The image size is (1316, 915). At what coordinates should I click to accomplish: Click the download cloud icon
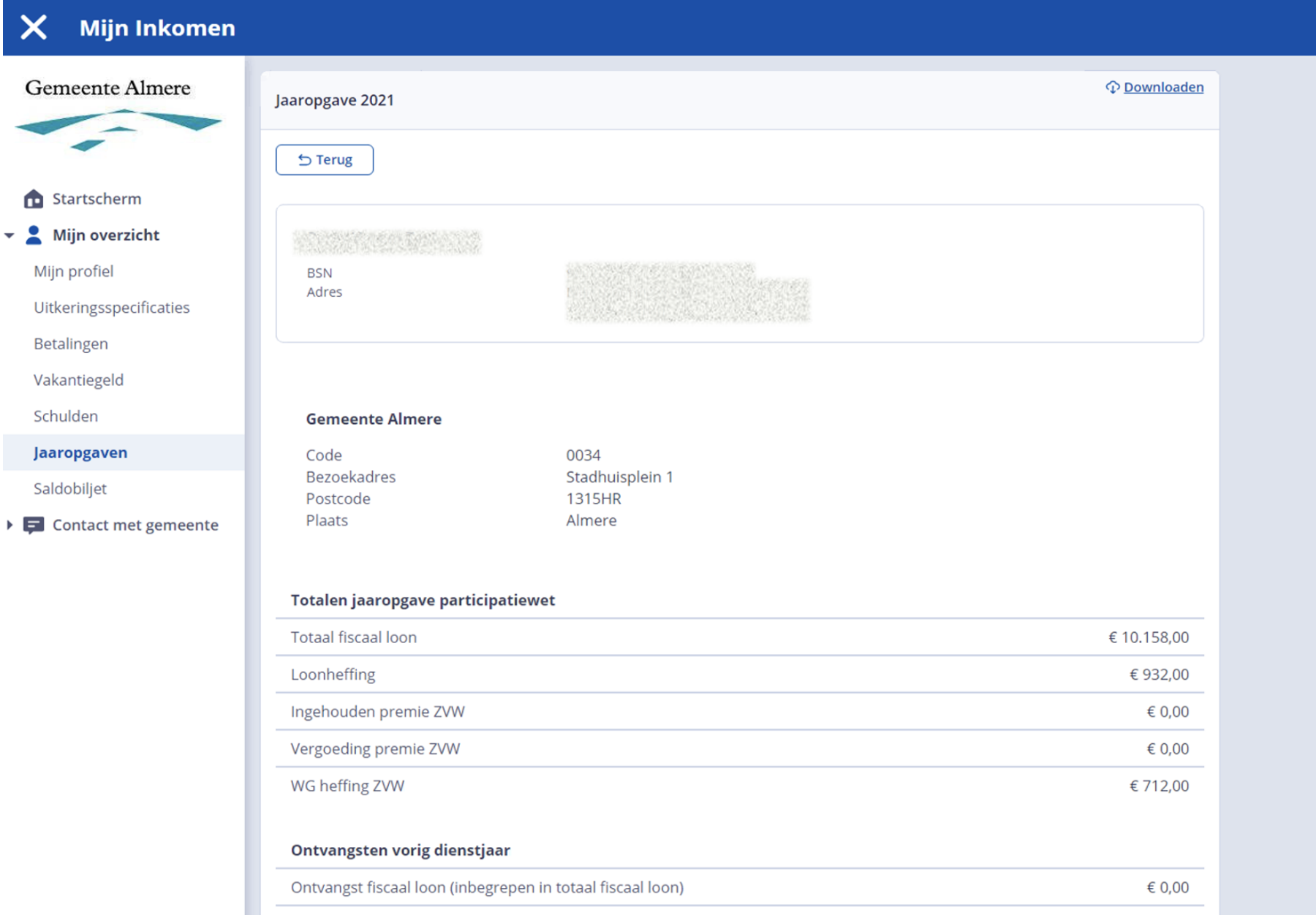(1112, 87)
